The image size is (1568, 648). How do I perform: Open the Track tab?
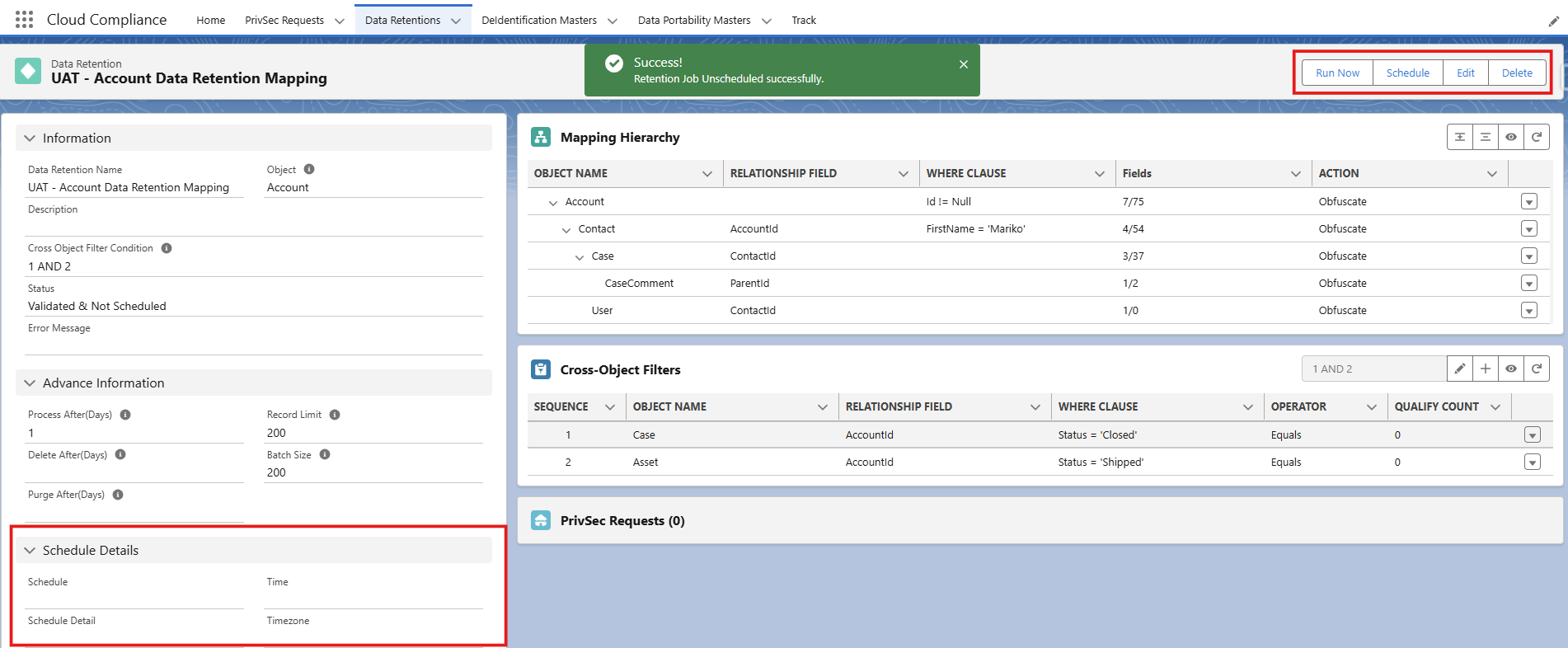[x=803, y=20]
